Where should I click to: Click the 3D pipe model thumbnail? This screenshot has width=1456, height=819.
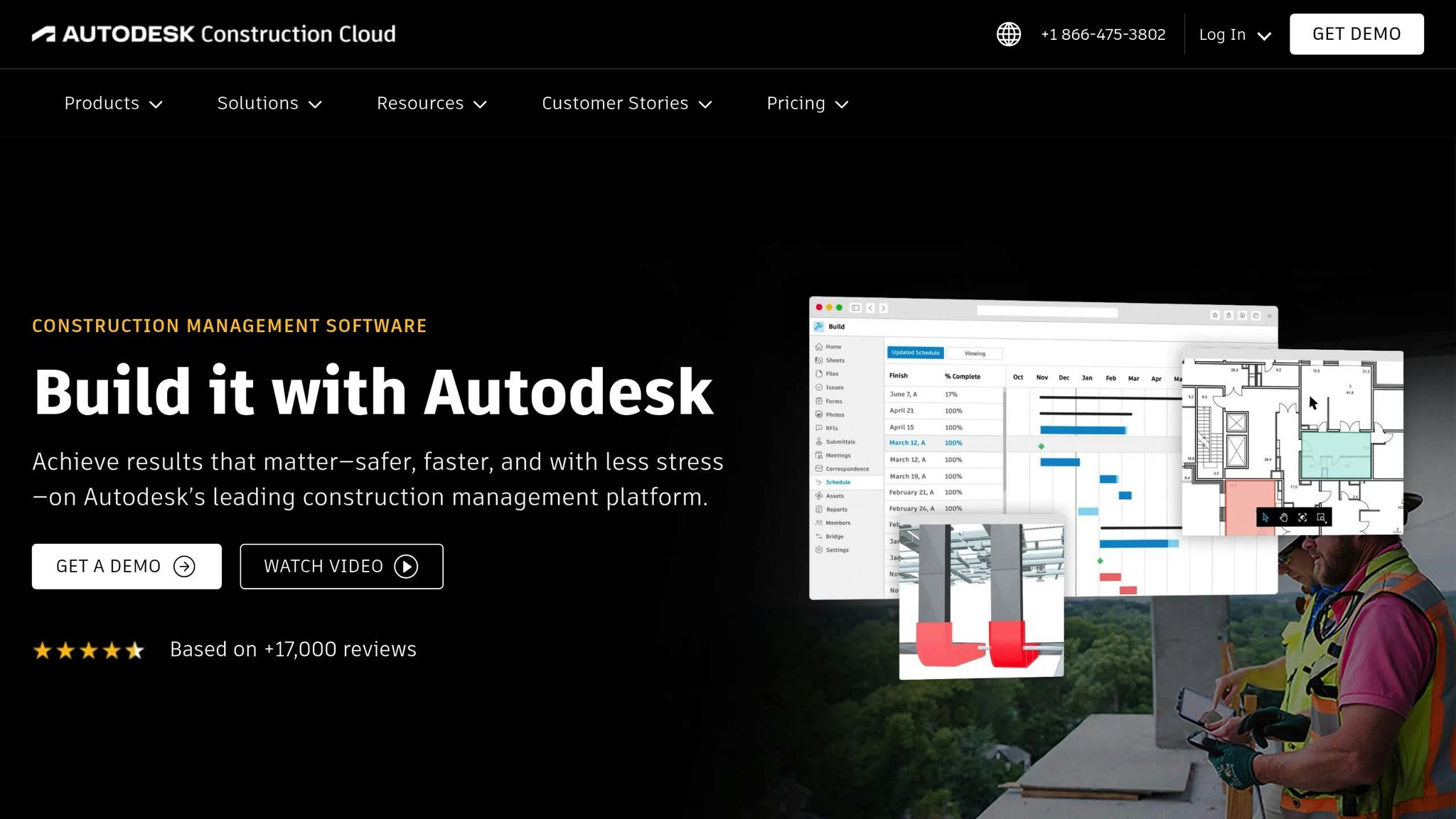pos(982,601)
